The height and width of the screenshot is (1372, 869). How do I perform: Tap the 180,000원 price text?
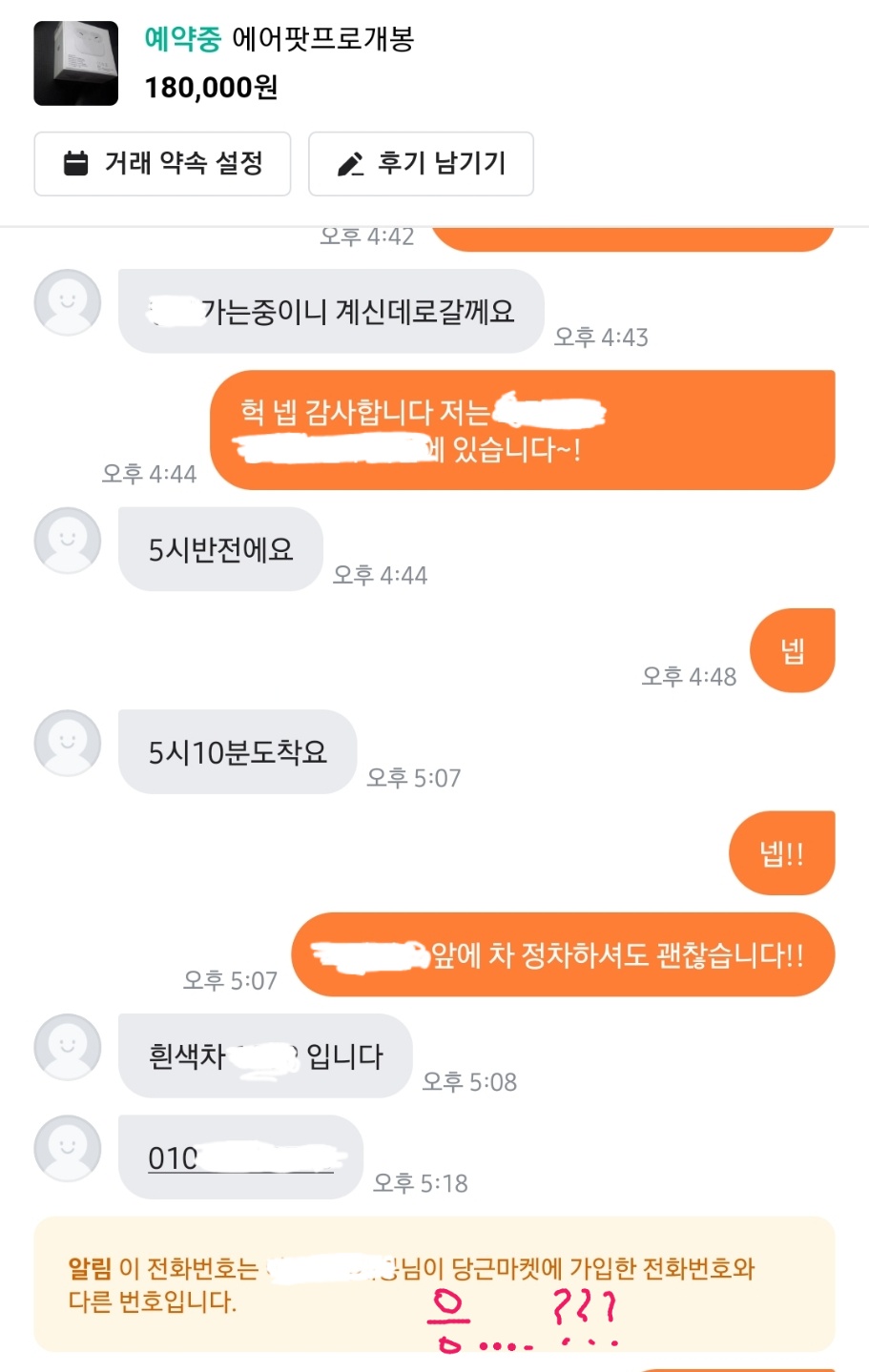tap(211, 88)
